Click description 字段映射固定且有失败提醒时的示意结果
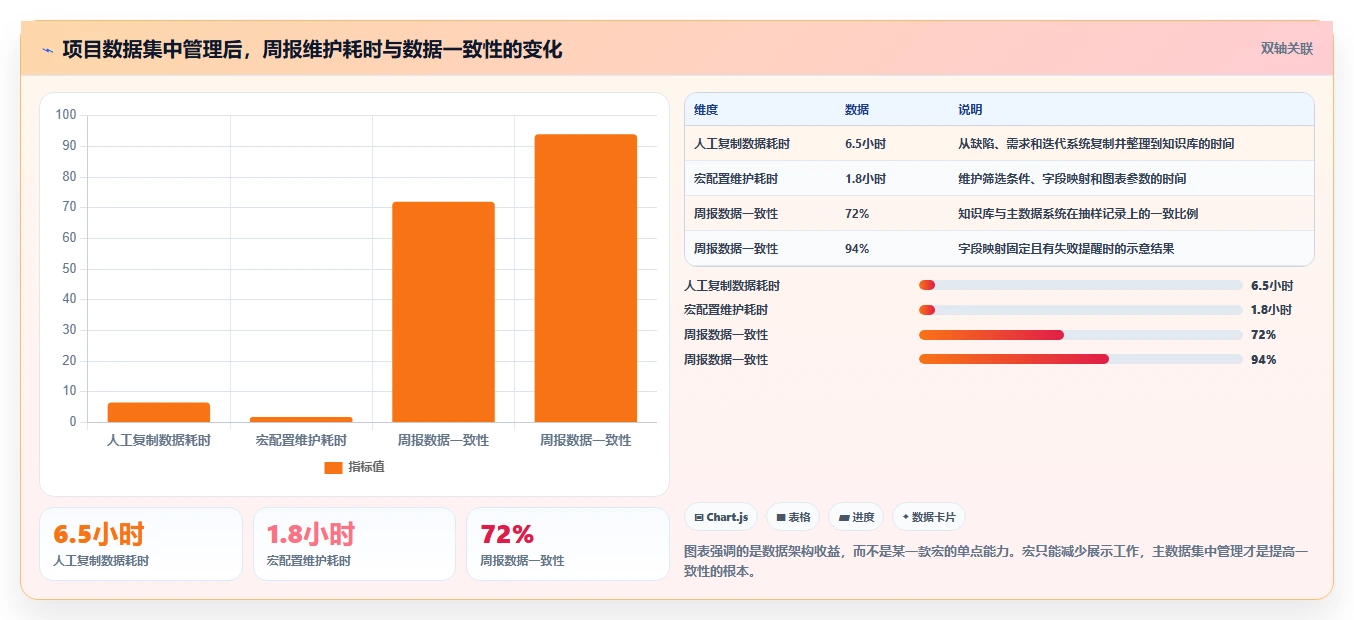The image size is (1354, 620). point(1066,249)
